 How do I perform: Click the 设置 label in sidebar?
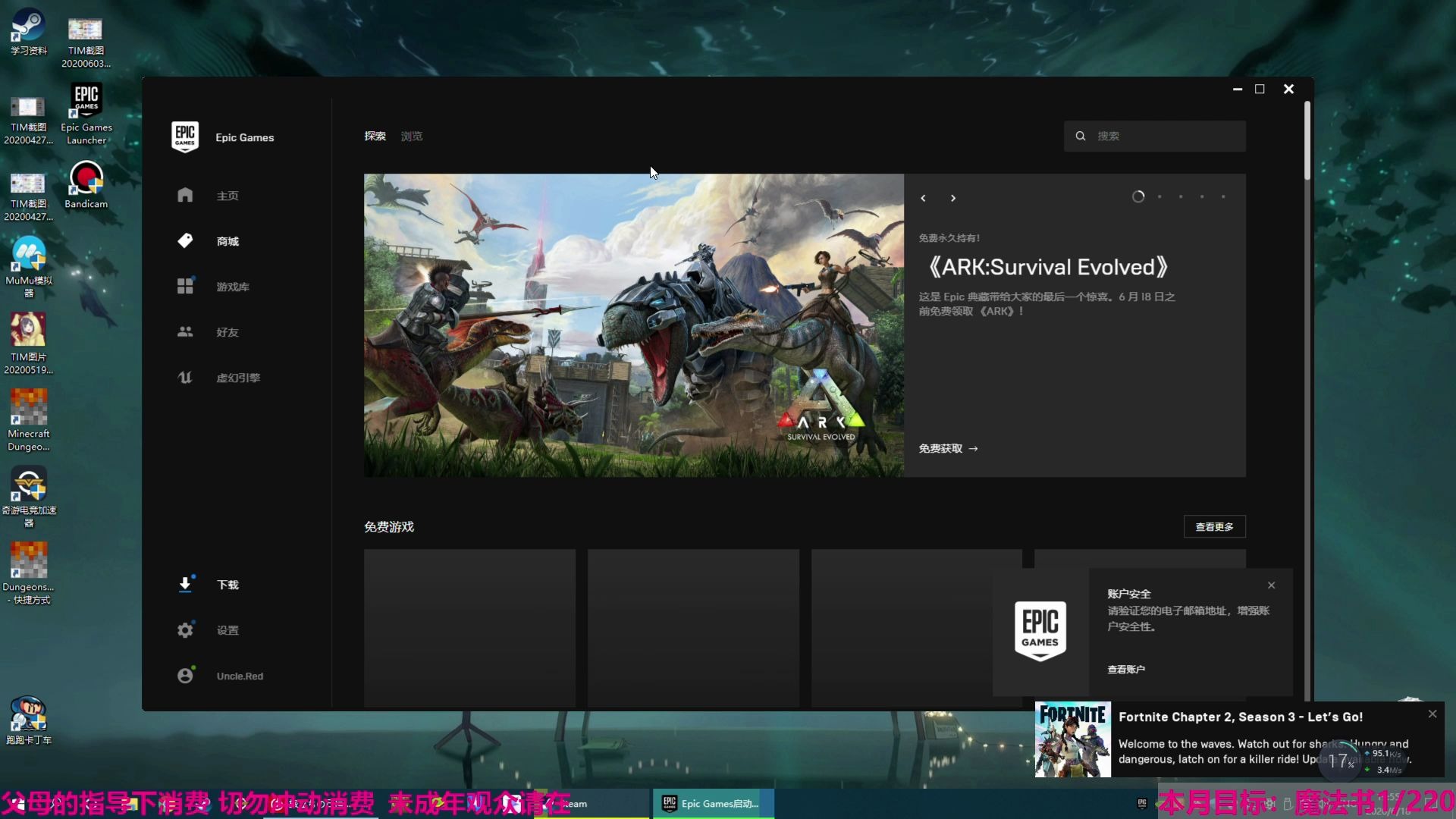(x=227, y=630)
